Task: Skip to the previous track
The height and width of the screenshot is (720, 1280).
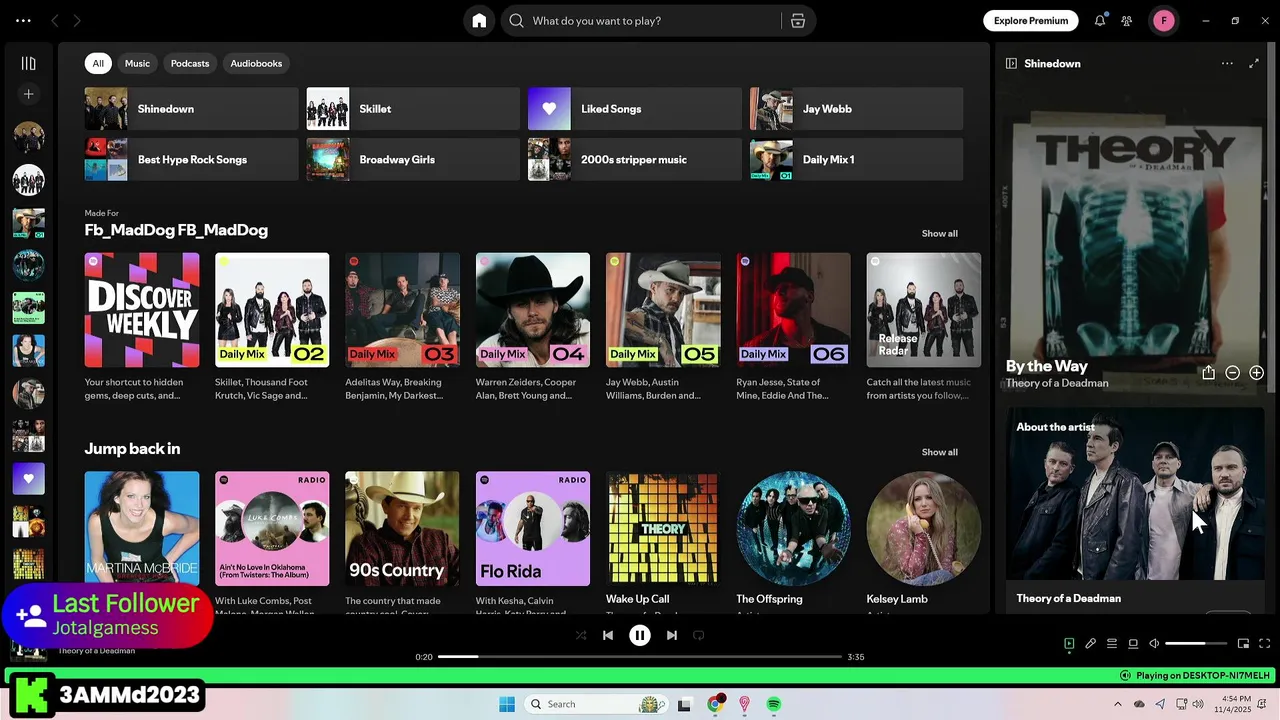Action: click(x=608, y=635)
